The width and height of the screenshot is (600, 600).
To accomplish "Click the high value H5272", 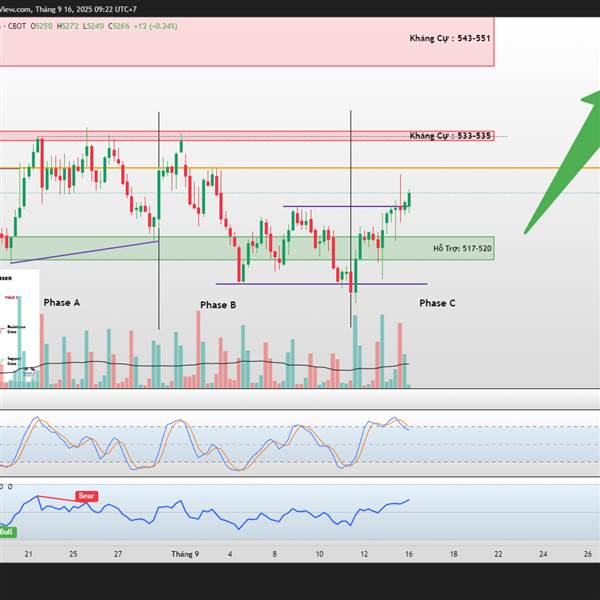I will click(x=68, y=26).
